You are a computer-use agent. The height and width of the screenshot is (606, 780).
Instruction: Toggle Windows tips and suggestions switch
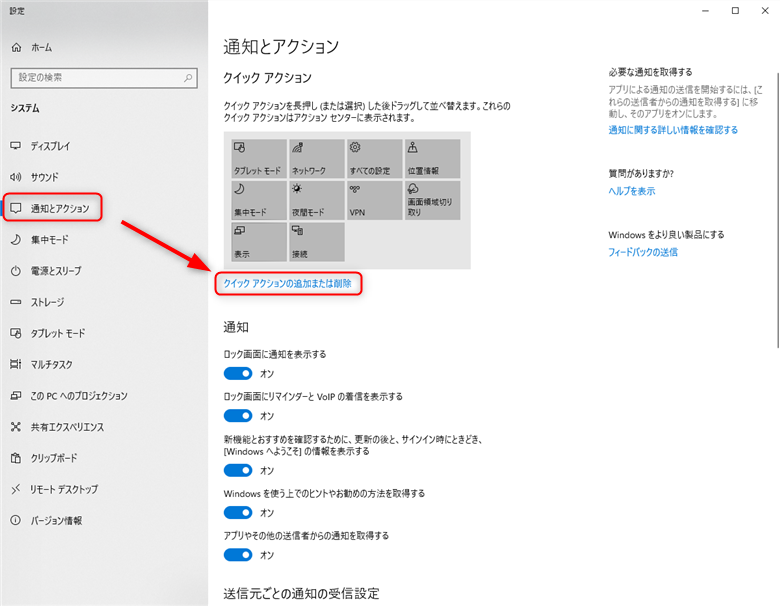coord(238,512)
